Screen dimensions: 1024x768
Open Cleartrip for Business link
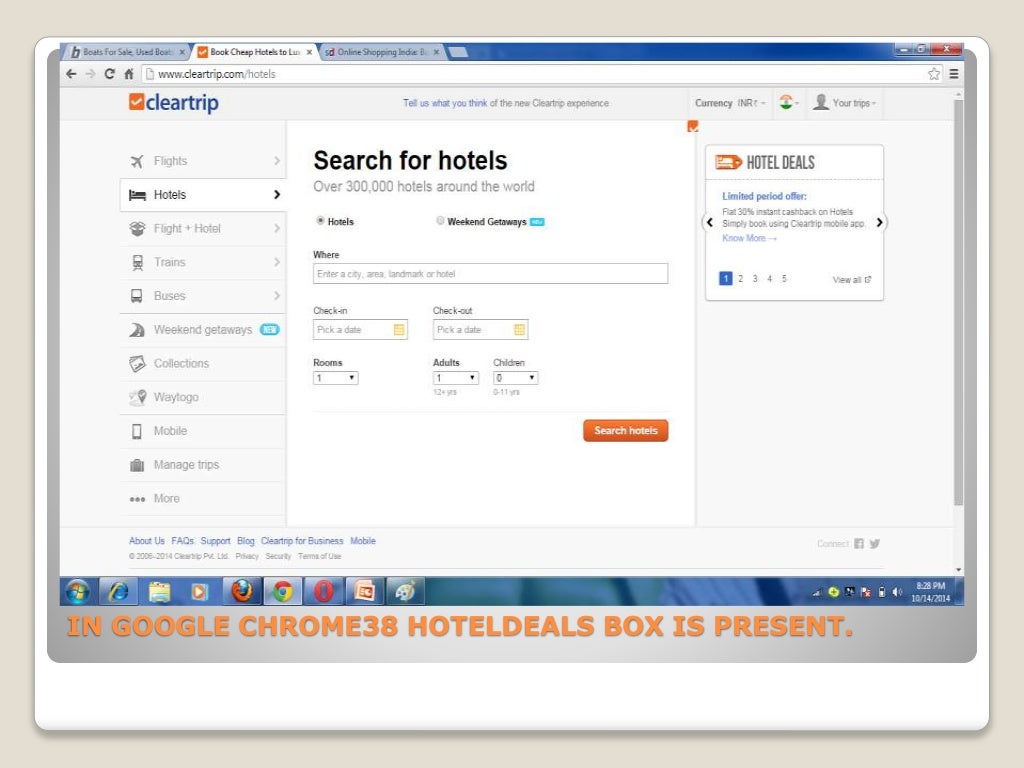(302, 541)
